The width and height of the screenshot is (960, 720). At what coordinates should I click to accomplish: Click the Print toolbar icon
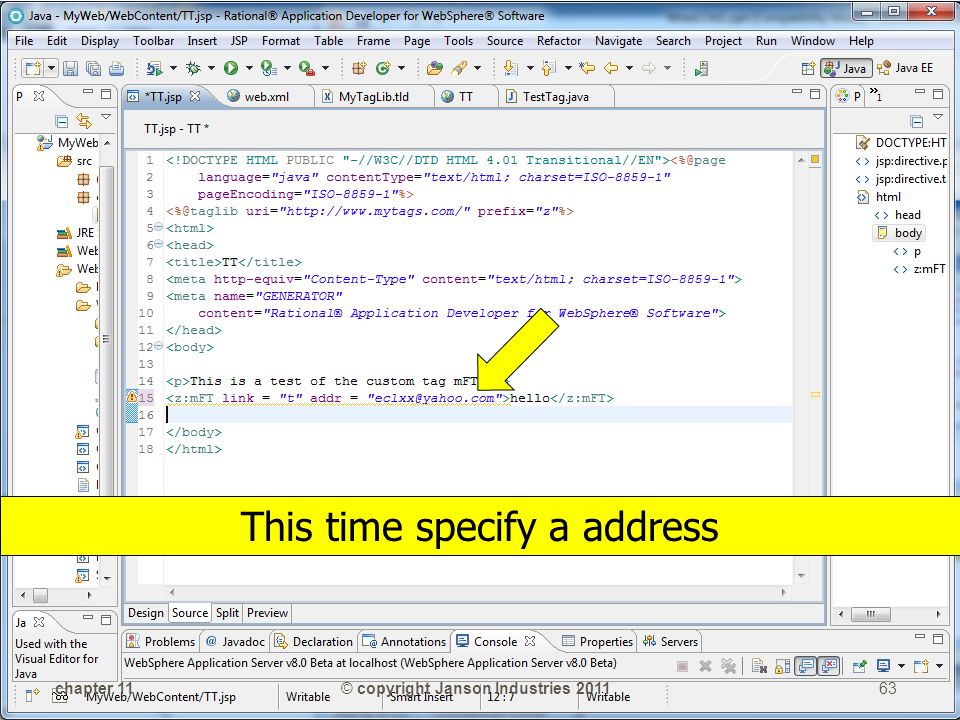coord(116,68)
